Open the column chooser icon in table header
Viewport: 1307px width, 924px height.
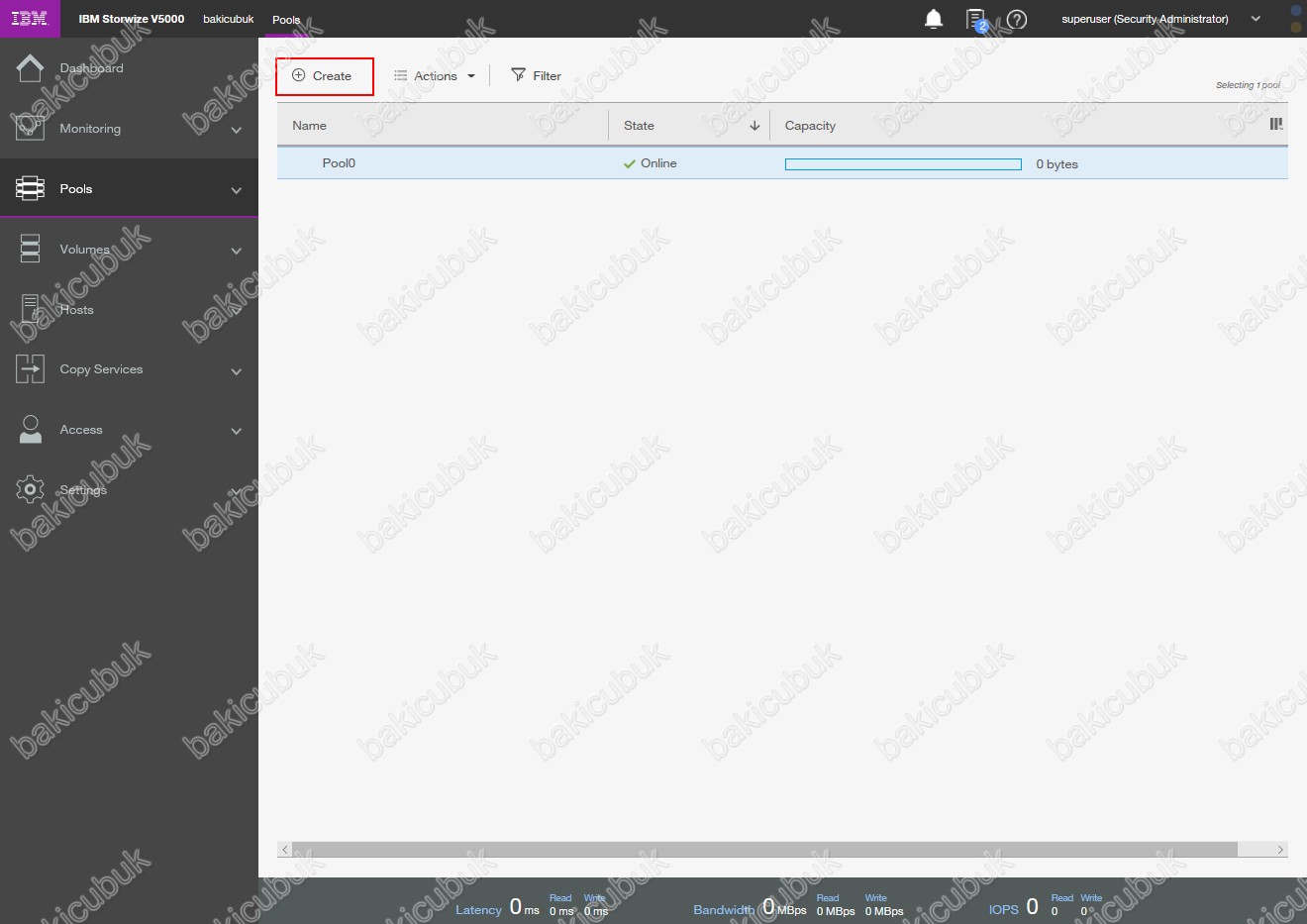(x=1275, y=125)
